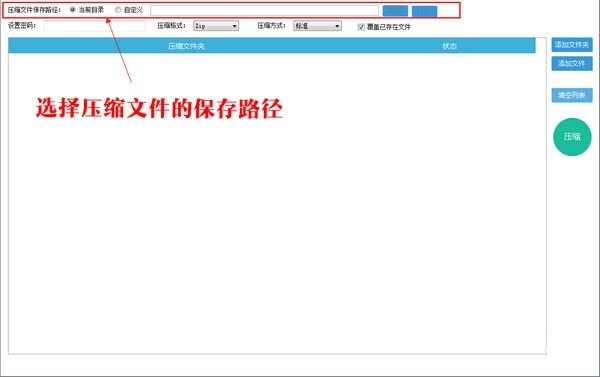Start compression with the green 压缩 button
This screenshot has width=600, height=377.
pyautogui.click(x=572, y=137)
